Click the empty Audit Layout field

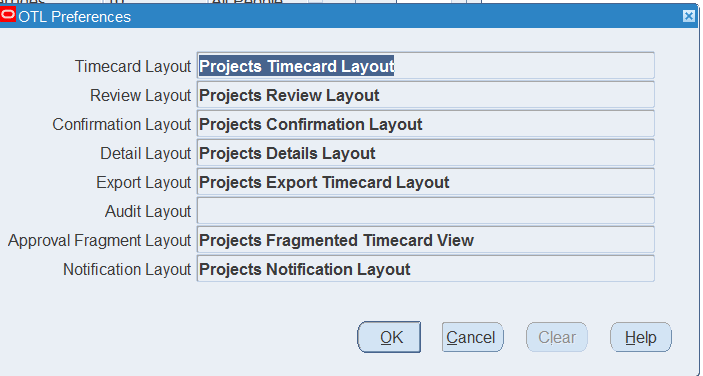425,211
